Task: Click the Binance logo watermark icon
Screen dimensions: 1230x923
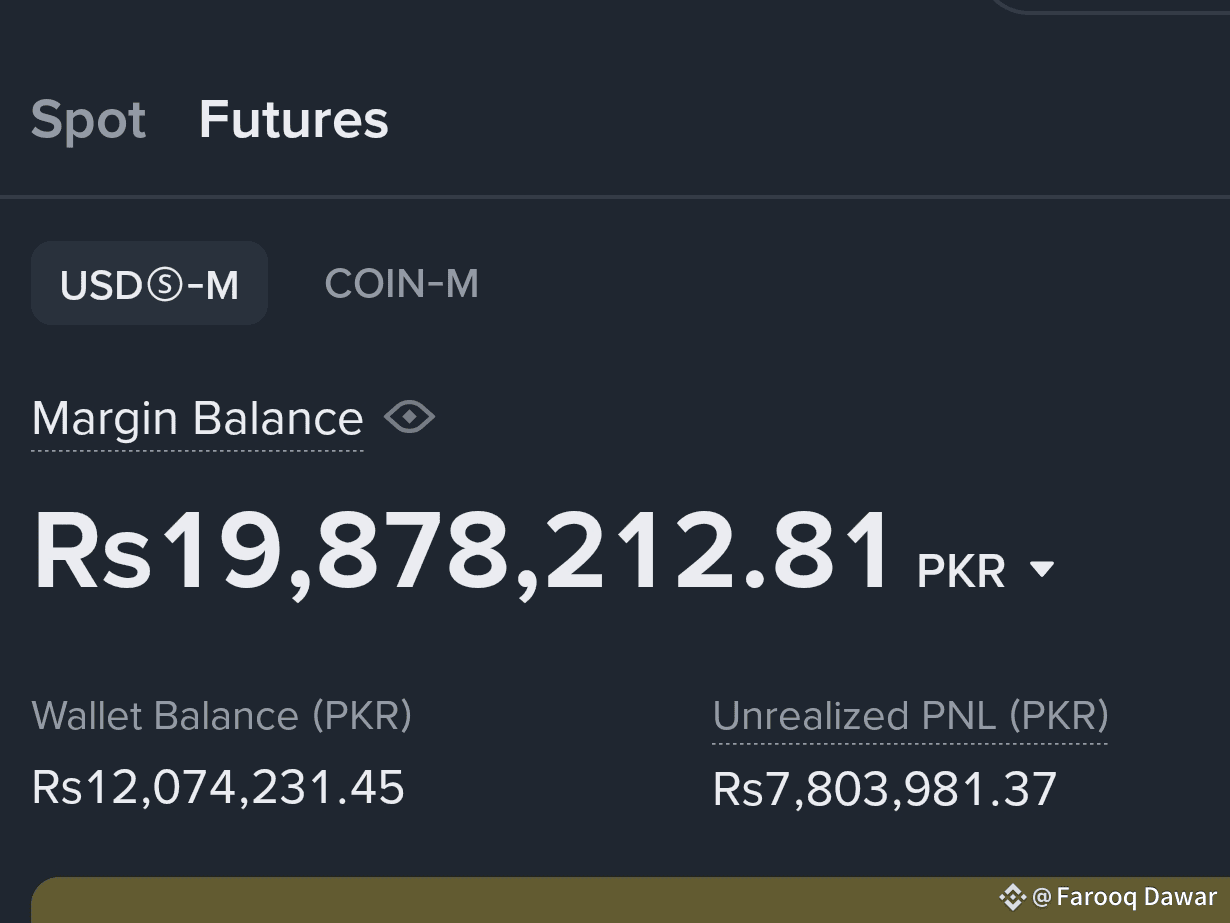Action: pyautogui.click(x=1013, y=897)
